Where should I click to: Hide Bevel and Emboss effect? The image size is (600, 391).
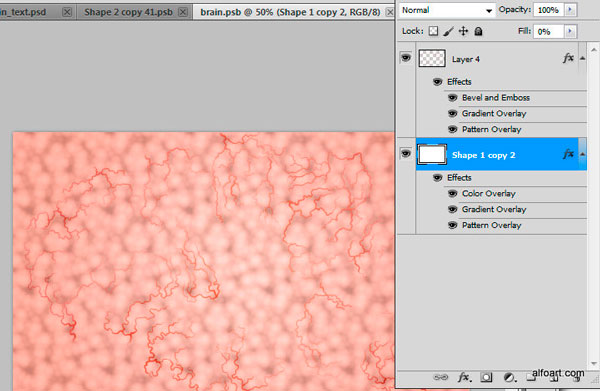(452, 98)
